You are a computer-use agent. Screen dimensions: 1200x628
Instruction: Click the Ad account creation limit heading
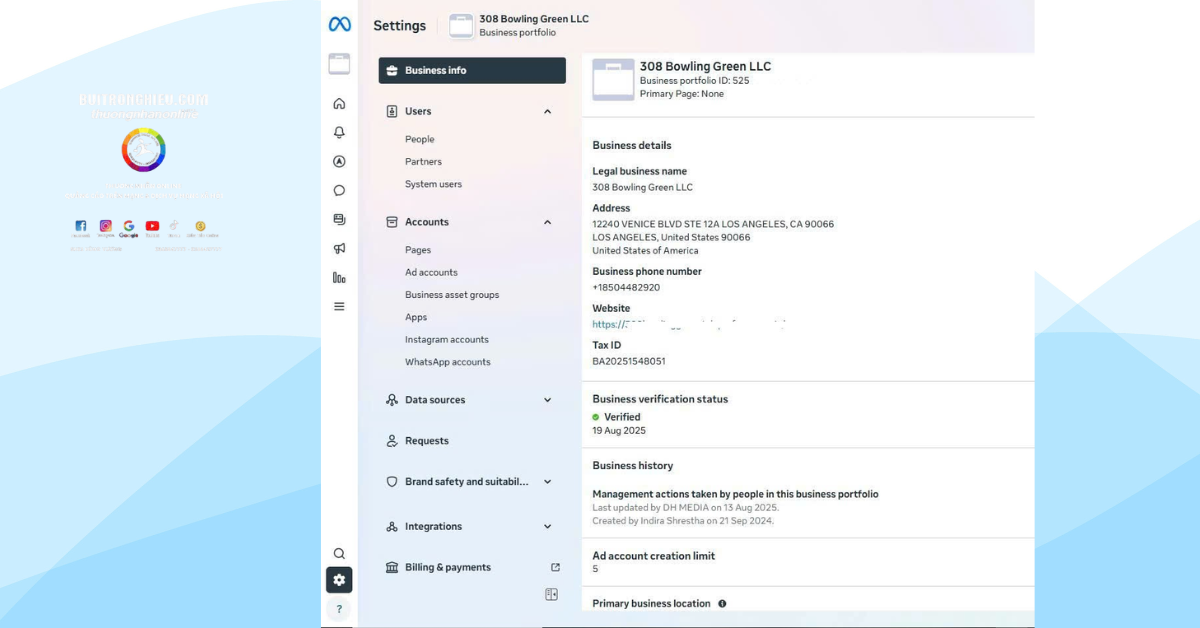point(654,556)
